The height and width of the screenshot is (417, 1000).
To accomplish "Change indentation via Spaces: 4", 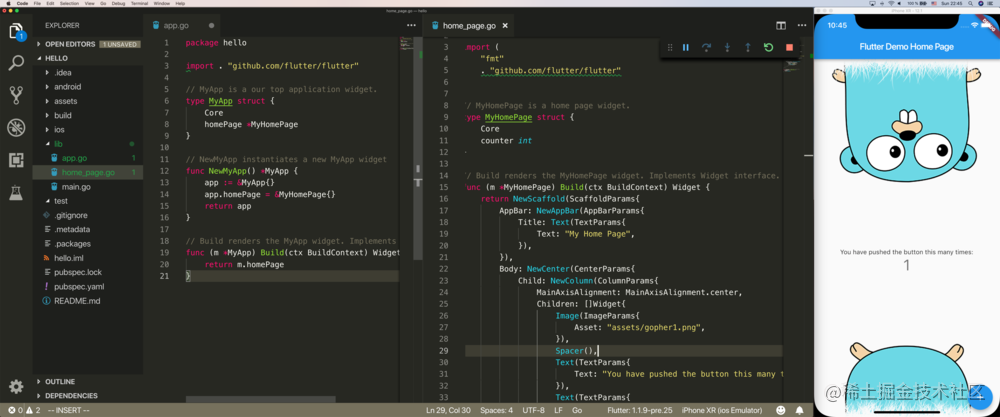I will (x=496, y=411).
